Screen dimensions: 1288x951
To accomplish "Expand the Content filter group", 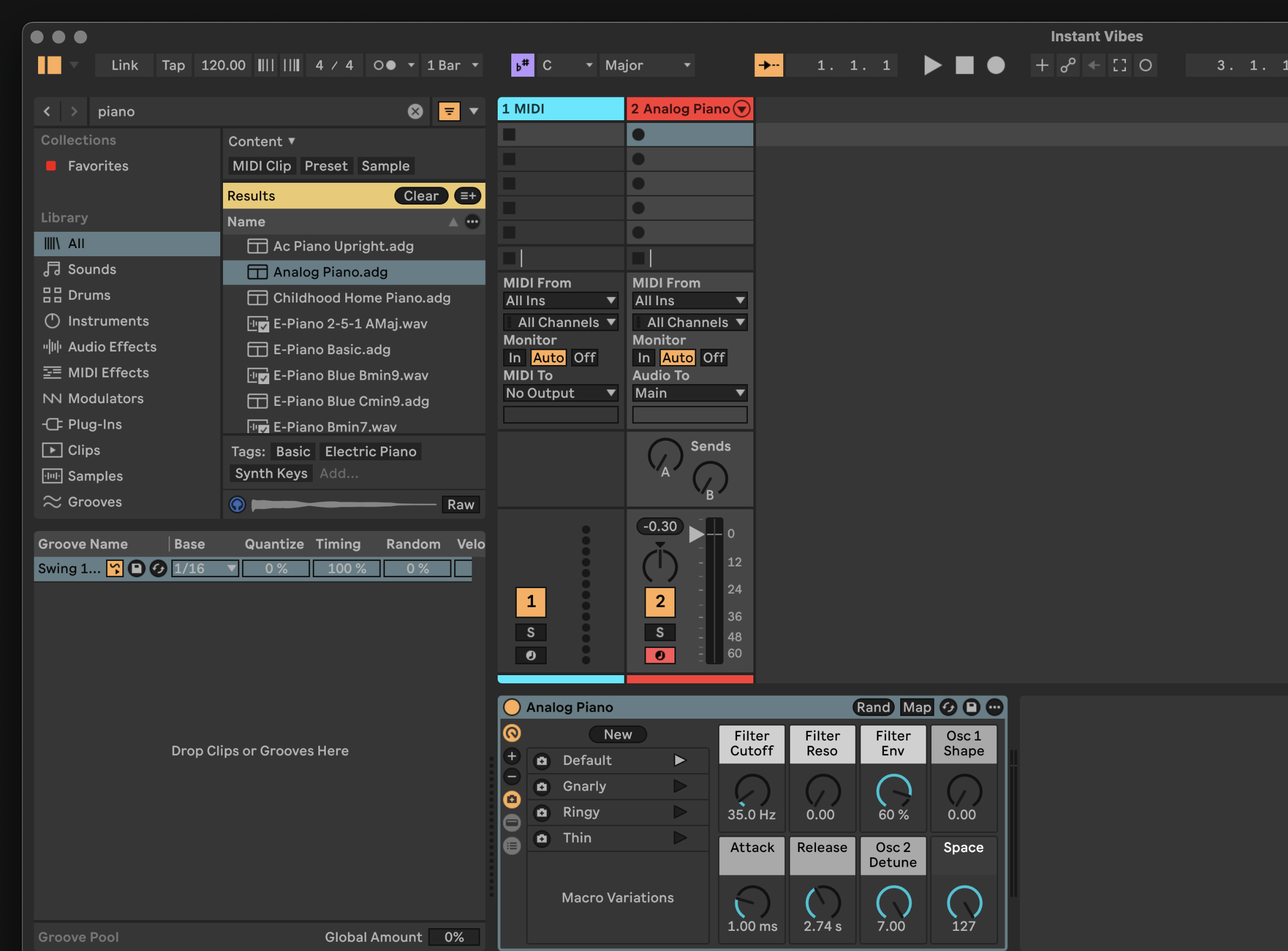I will (262, 141).
